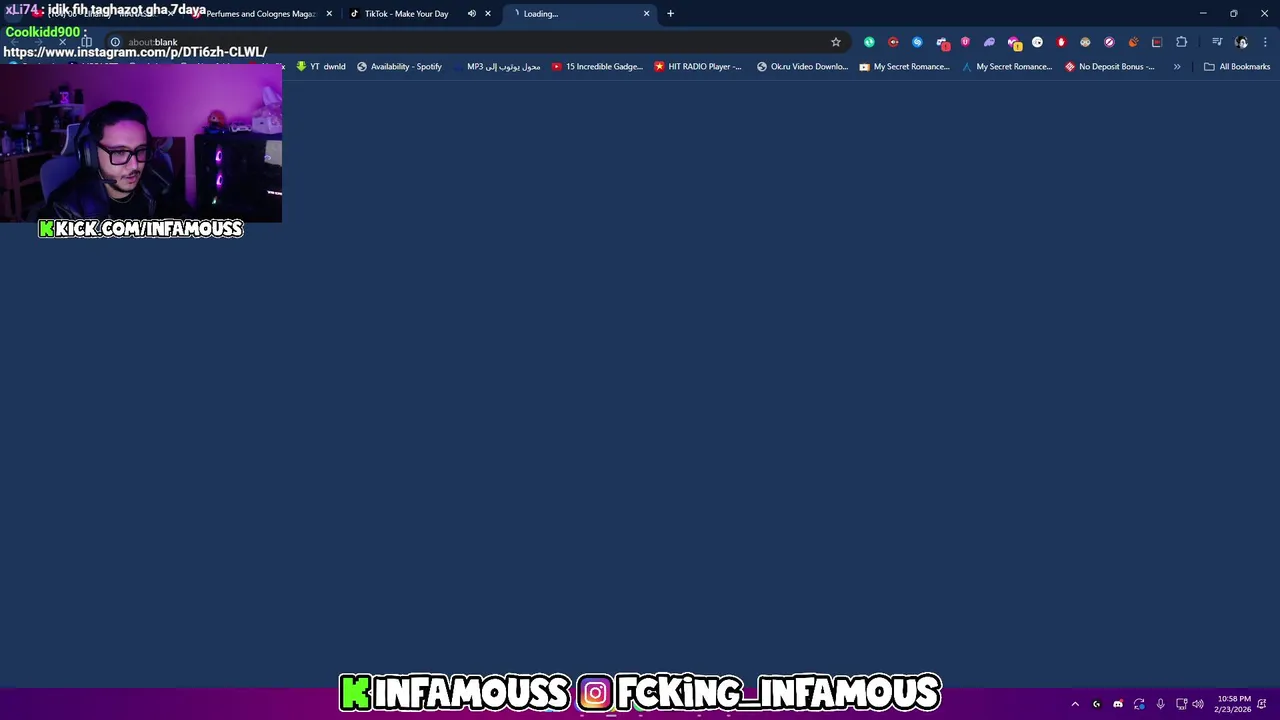Open the Ok.ru Video Downlo... bookmark

pyautogui.click(x=802, y=67)
